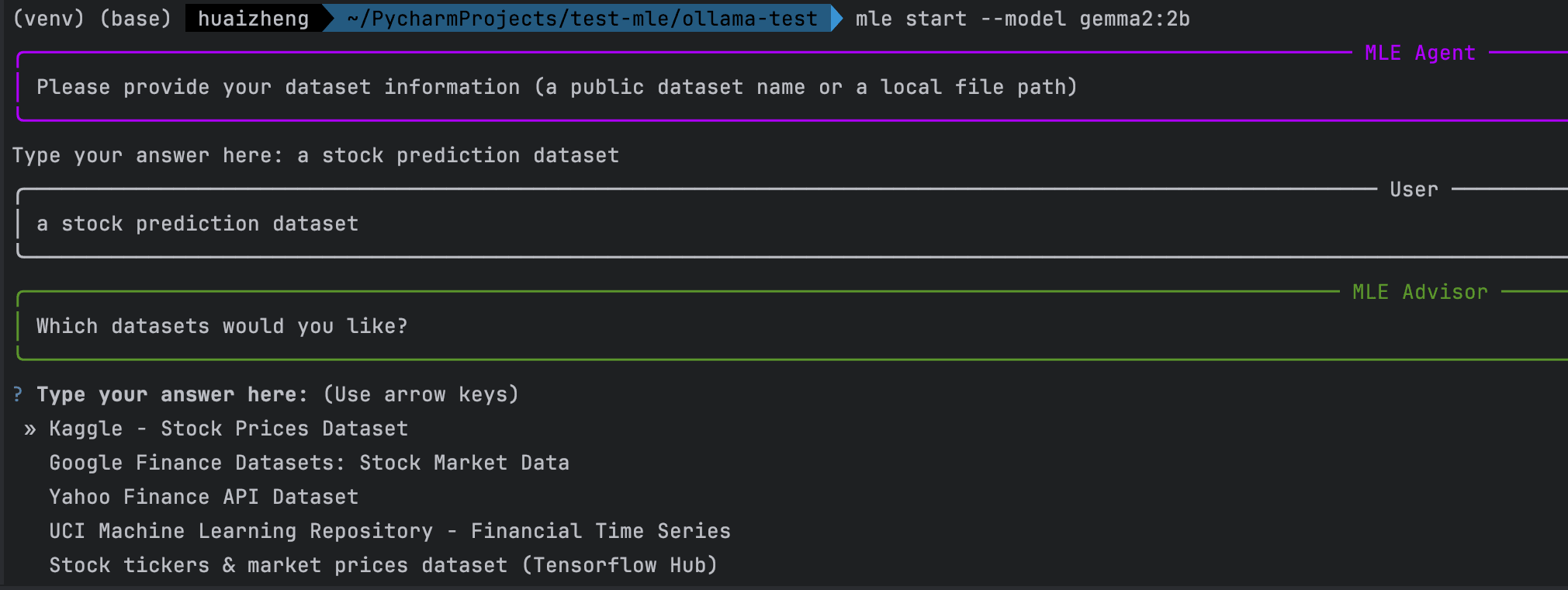The image size is (1568, 590).
Task: Click the » selection pointer arrow
Action: tap(30, 429)
